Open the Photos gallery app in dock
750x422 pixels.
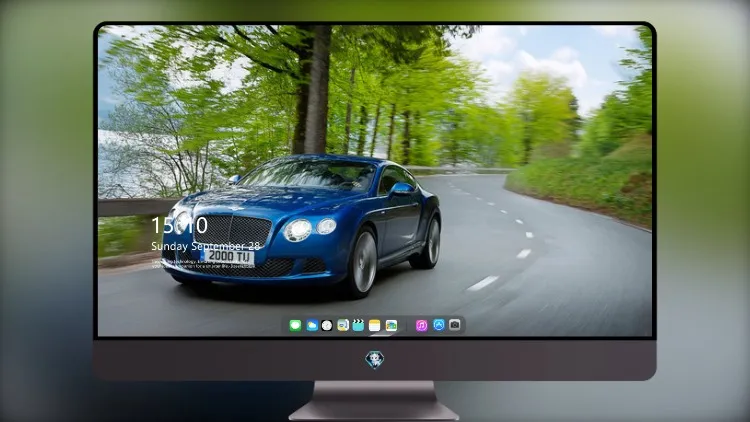(x=391, y=325)
